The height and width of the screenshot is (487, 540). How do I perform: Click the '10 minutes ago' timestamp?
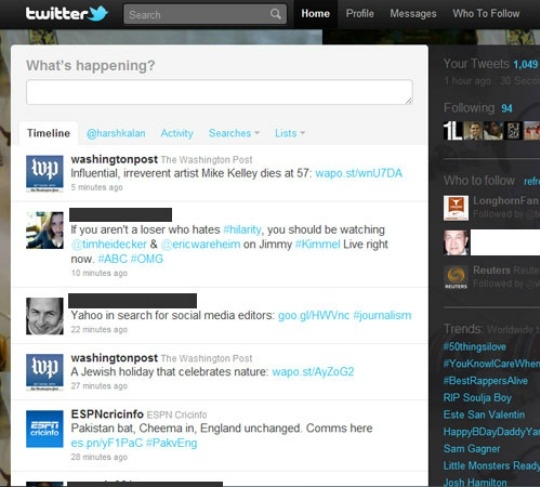[99, 273]
